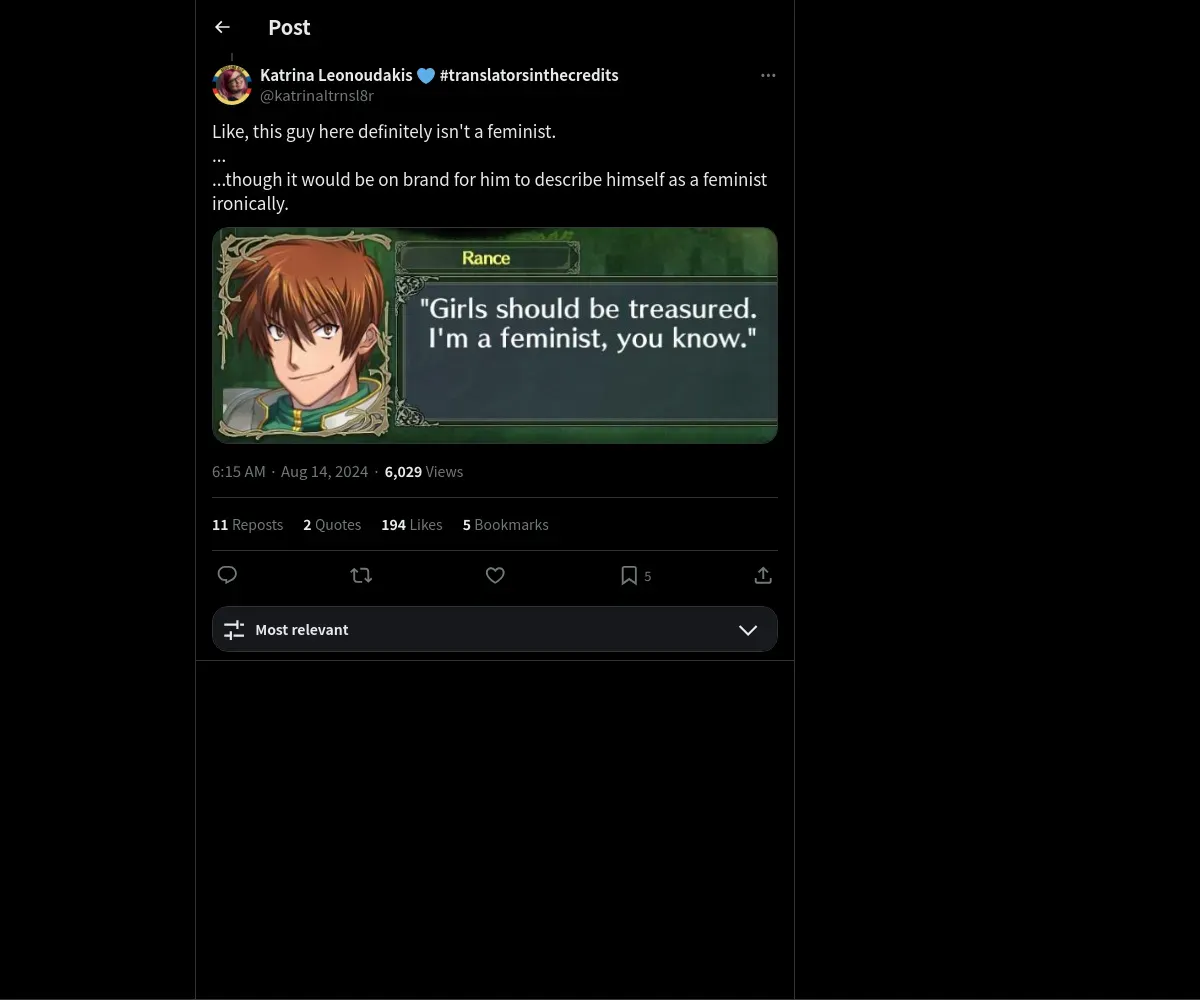This screenshot has width=1200, height=1000.
Task: View the 194 Likes list
Action: coord(411,525)
